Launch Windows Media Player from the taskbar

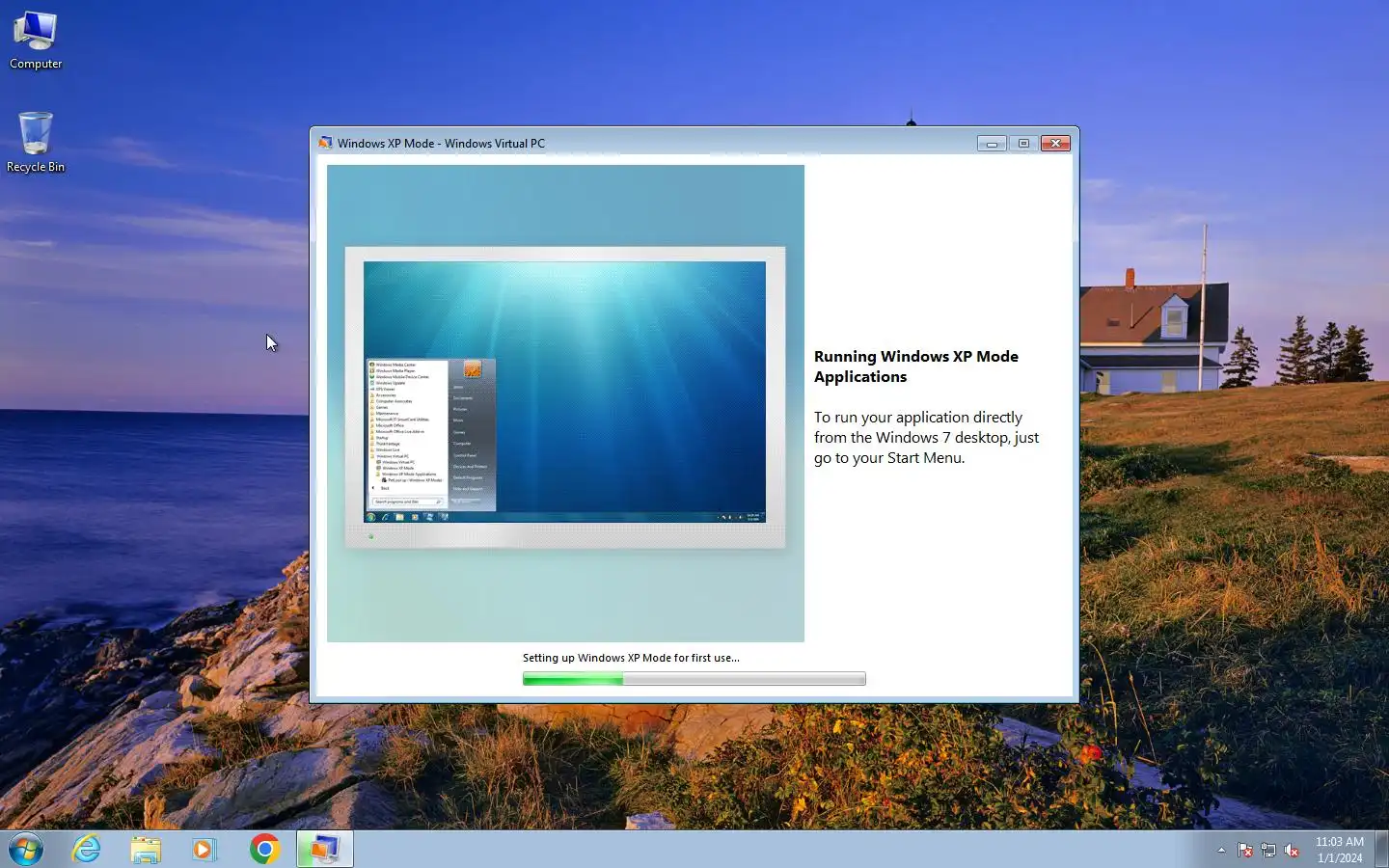click(x=204, y=850)
